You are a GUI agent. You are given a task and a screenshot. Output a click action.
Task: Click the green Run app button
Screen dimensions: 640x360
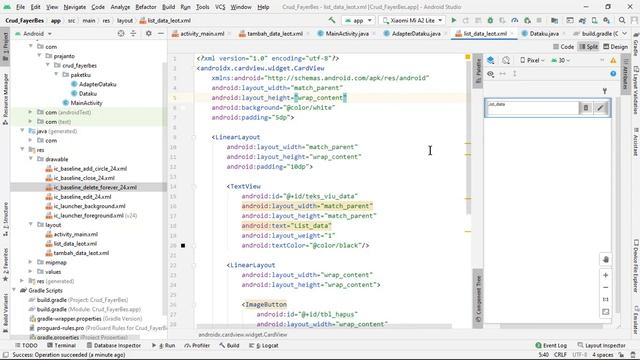tap(453, 20)
